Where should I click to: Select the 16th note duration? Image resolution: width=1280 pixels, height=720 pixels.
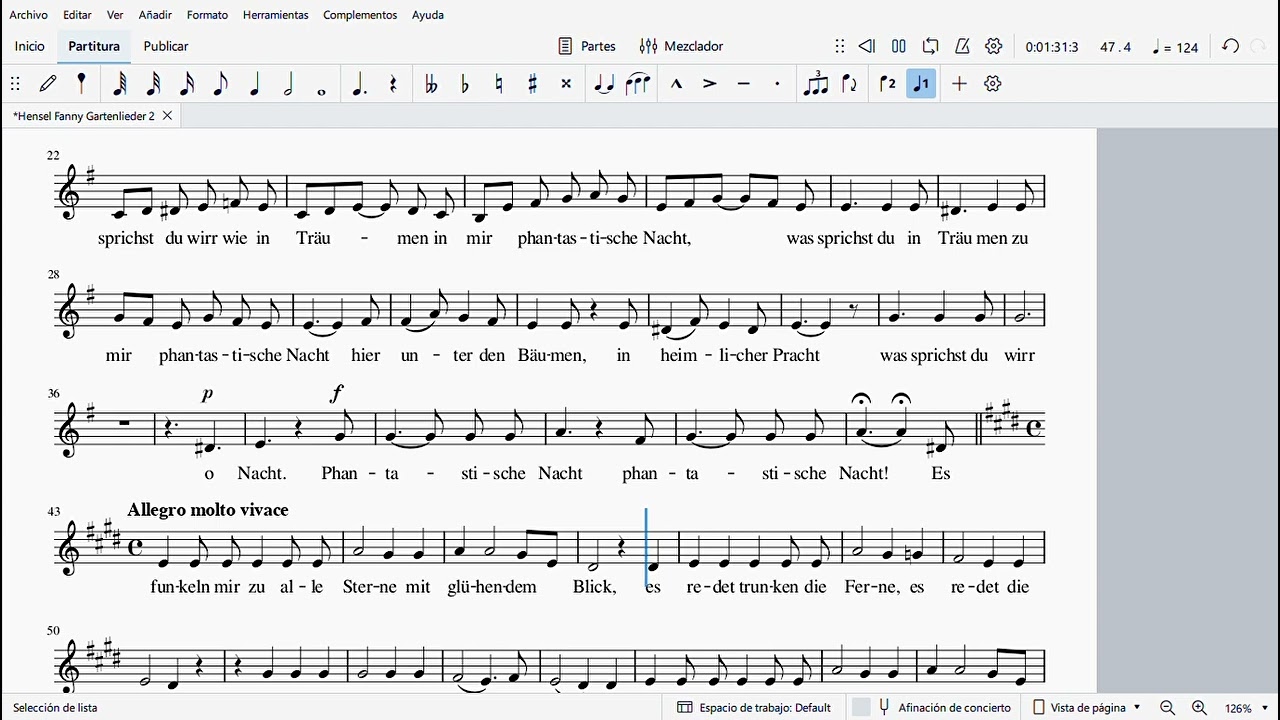click(187, 84)
